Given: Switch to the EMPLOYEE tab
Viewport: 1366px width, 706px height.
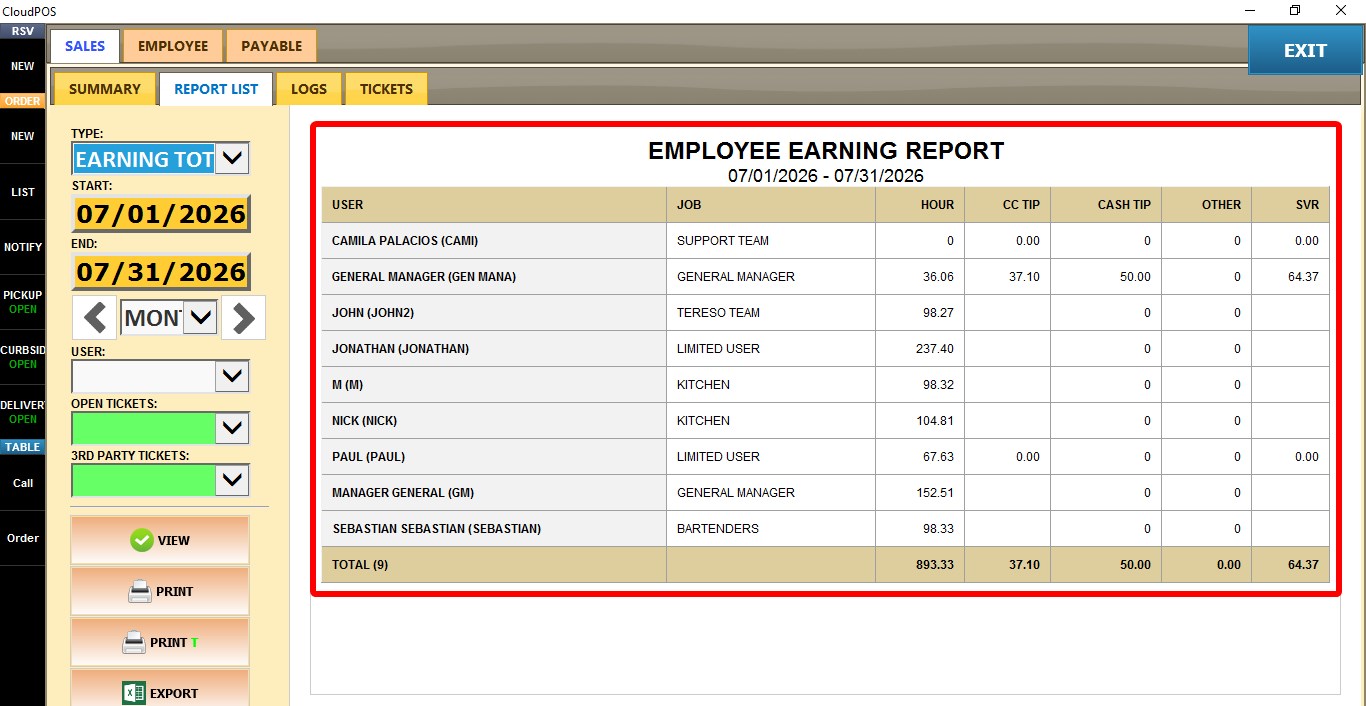Looking at the screenshot, I should 173,46.
